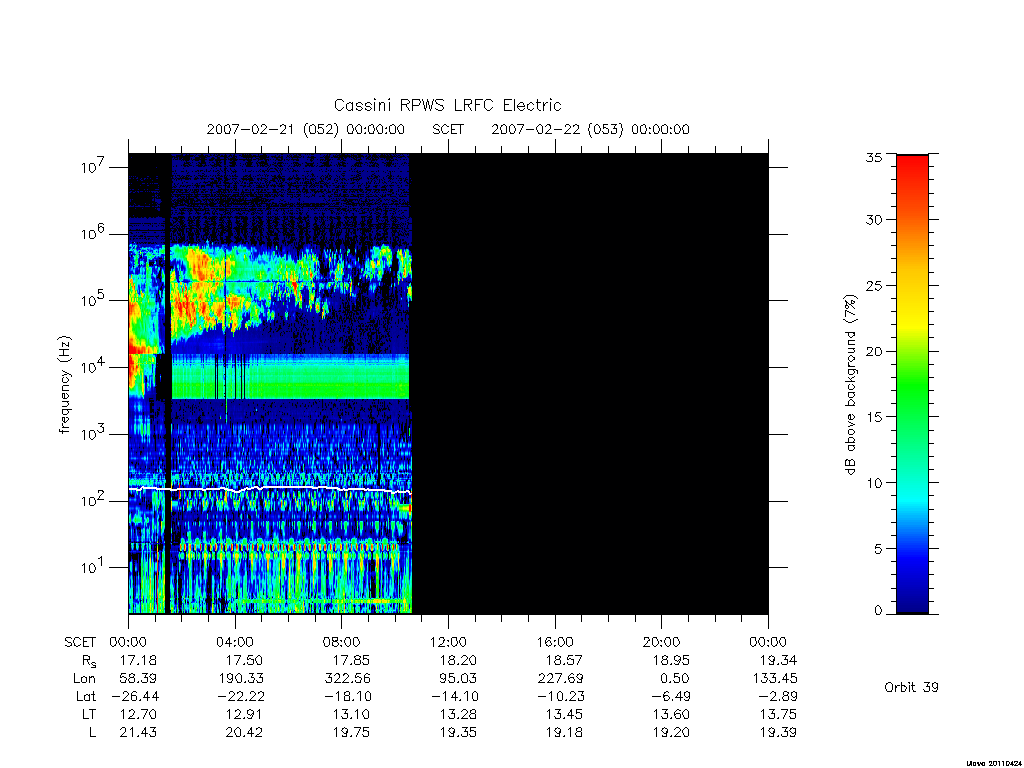Click the dB above background axis label
This screenshot has height=768, width=1024.
click(x=850, y=385)
